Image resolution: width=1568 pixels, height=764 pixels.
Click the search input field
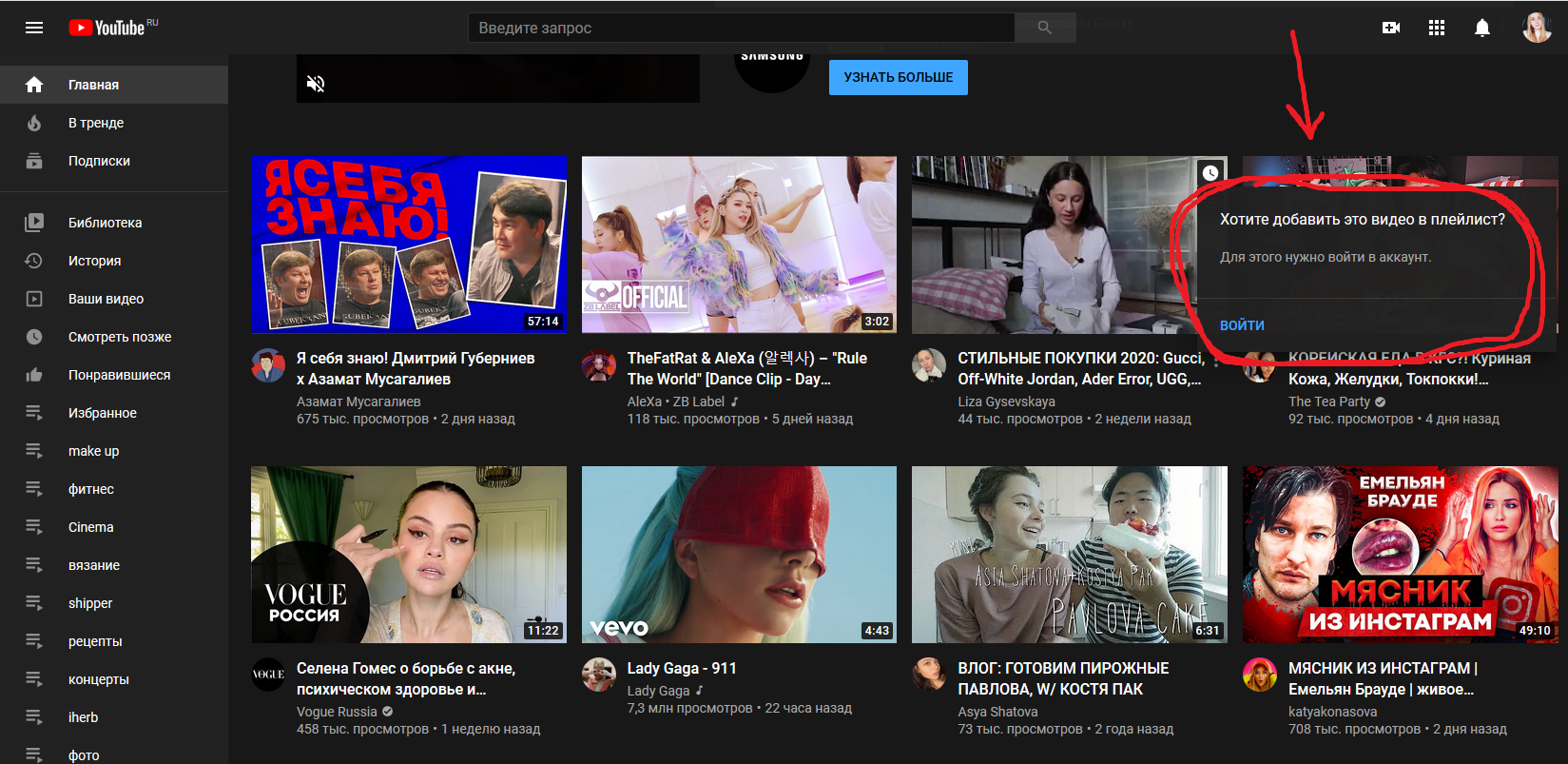[741, 28]
